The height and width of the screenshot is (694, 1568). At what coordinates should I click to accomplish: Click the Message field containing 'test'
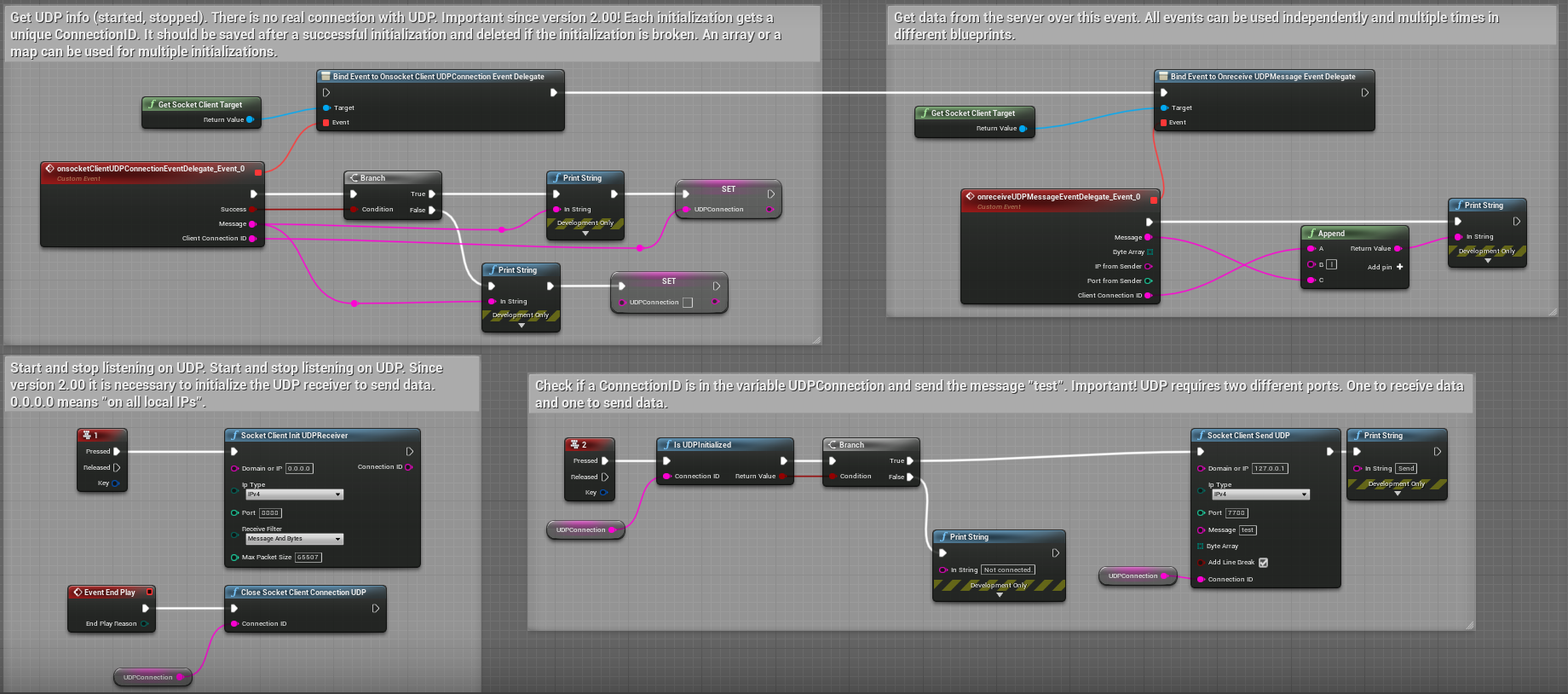pyautogui.click(x=1248, y=530)
